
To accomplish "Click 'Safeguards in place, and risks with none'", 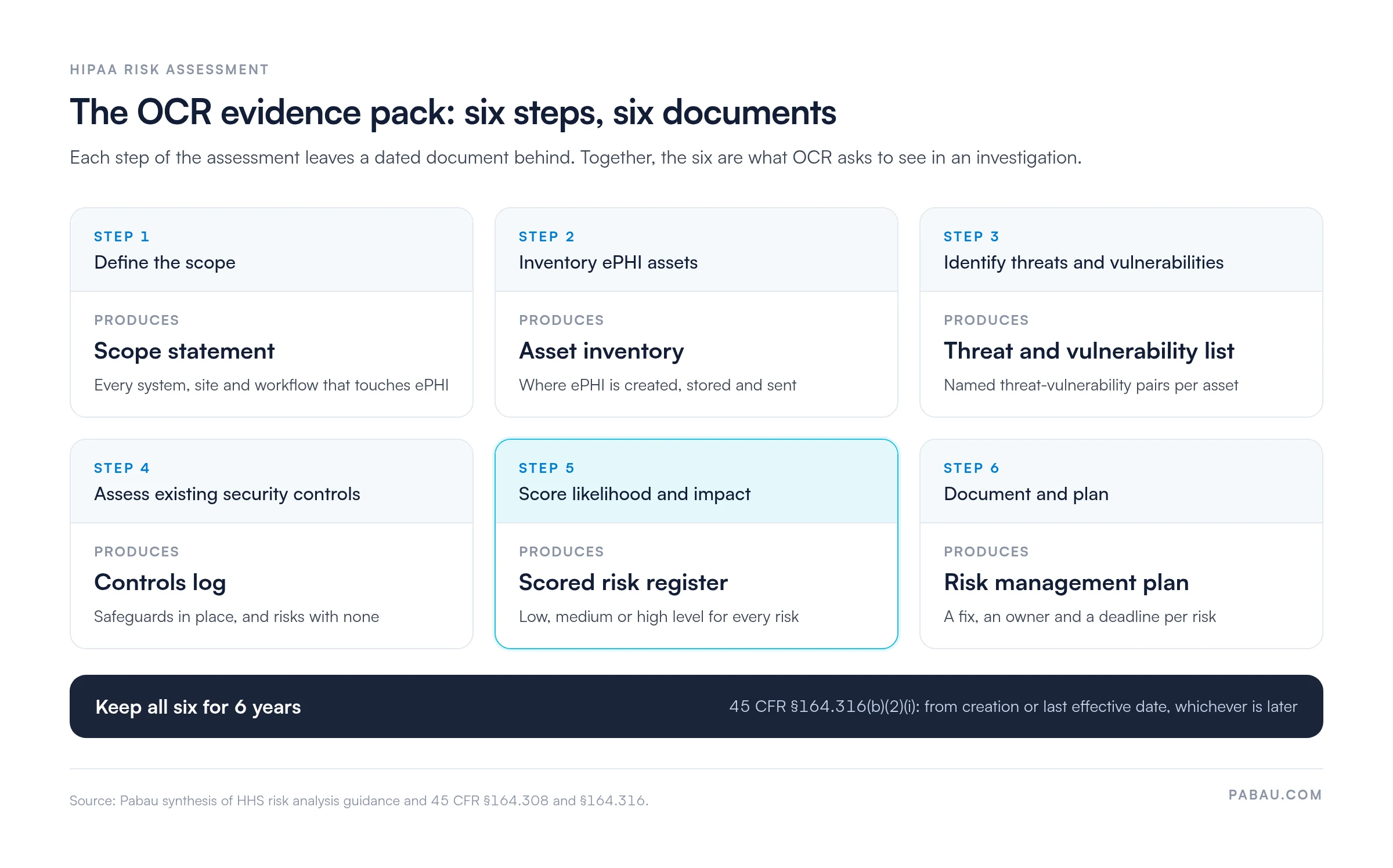I will [x=236, y=617].
